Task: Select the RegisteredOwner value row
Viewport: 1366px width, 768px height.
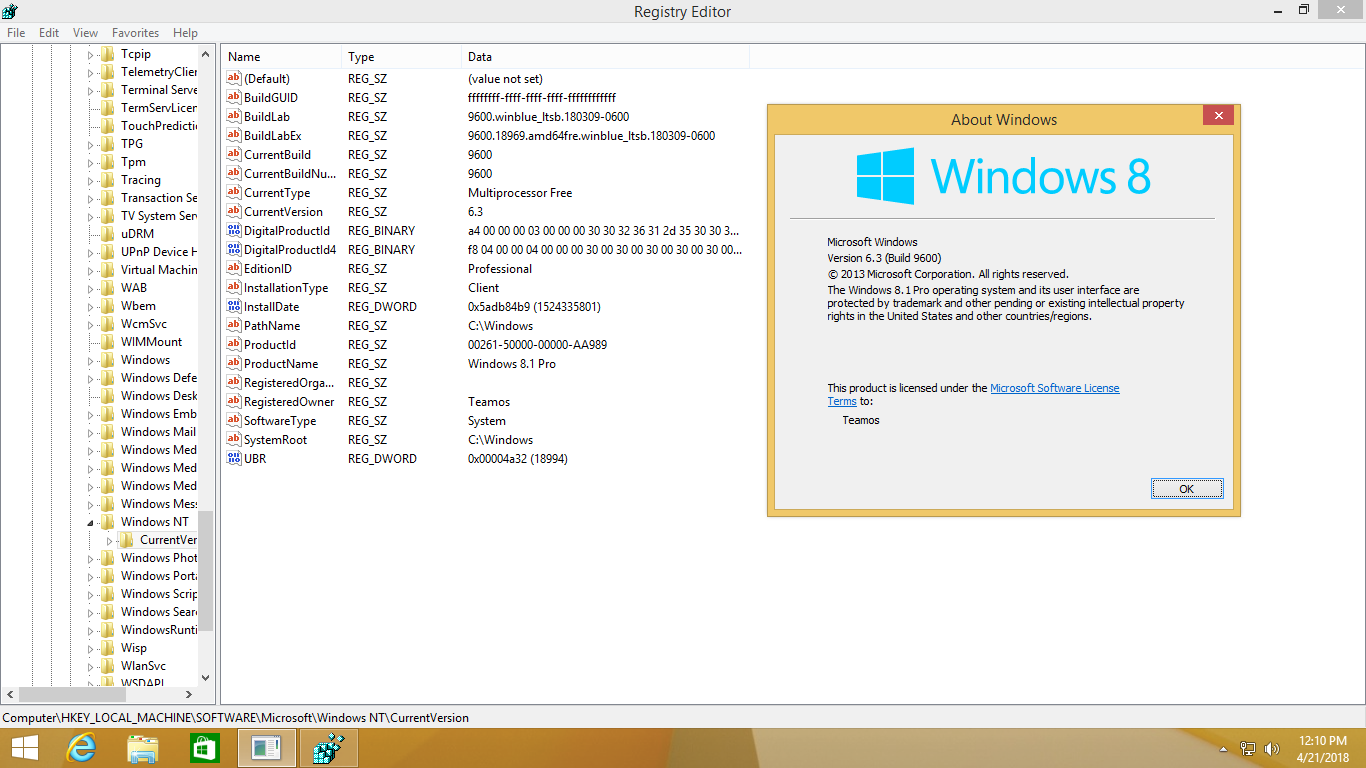Action: [x=484, y=402]
